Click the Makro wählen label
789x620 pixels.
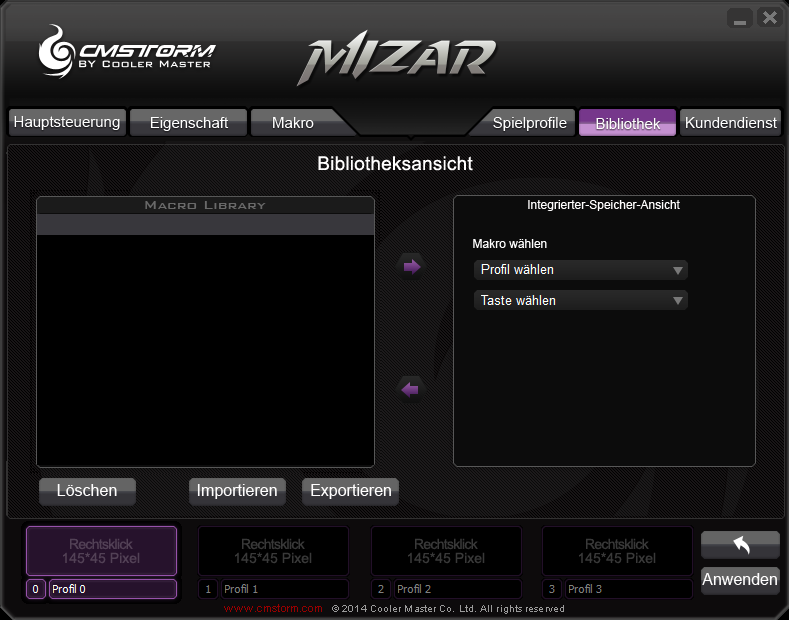509,244
